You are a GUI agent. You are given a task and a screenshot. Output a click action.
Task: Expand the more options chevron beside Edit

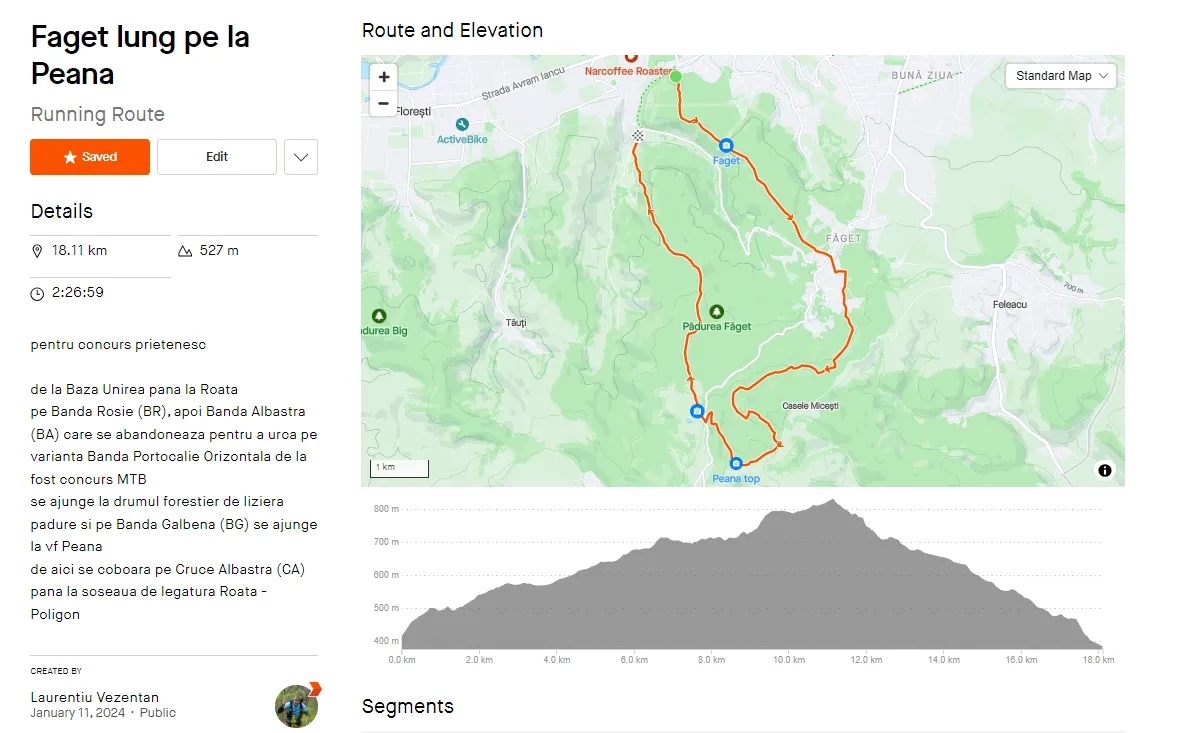pos(301,157)
